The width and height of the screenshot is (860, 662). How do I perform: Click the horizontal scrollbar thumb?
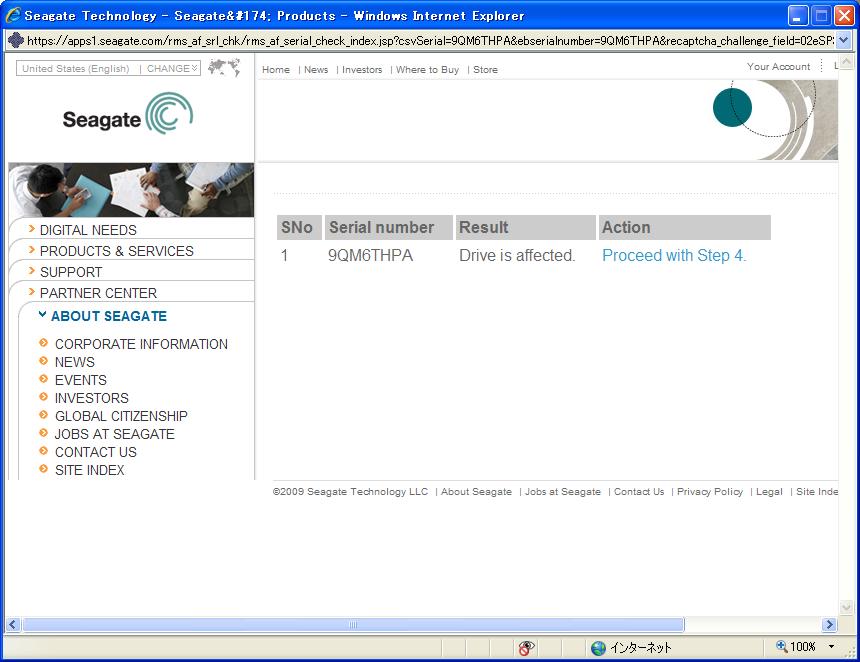353,624
